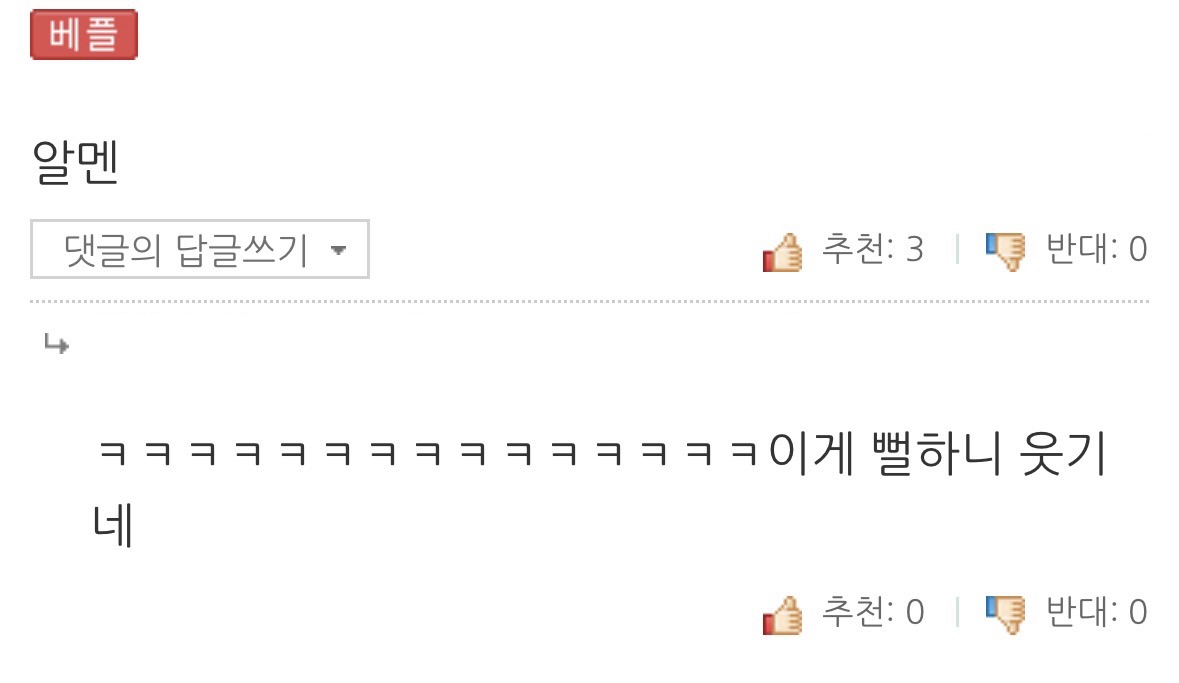Click the separator between 추천: 0 and 반대
The image size is (1179, 683).
[x=957, y=612]
